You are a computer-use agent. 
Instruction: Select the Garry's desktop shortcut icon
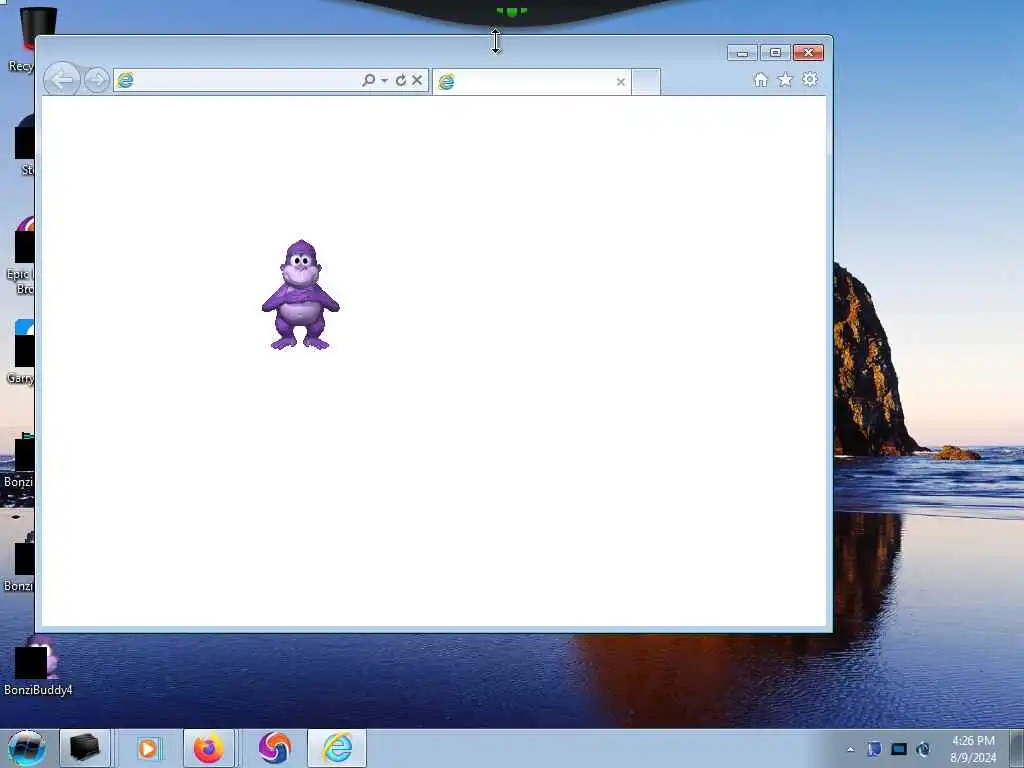pyautogui.click(x=21, y=352)
